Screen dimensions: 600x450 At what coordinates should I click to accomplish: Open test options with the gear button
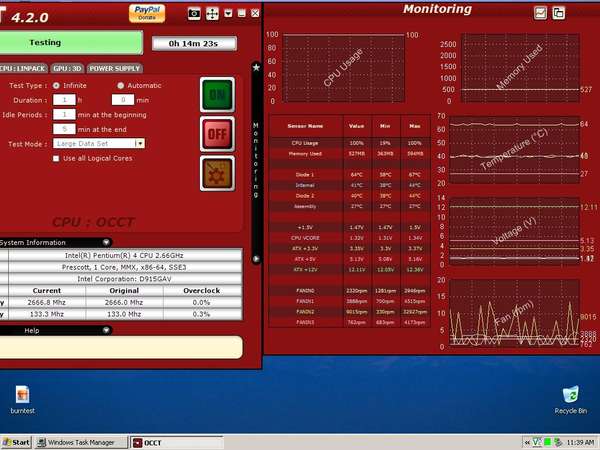[217, 173]
